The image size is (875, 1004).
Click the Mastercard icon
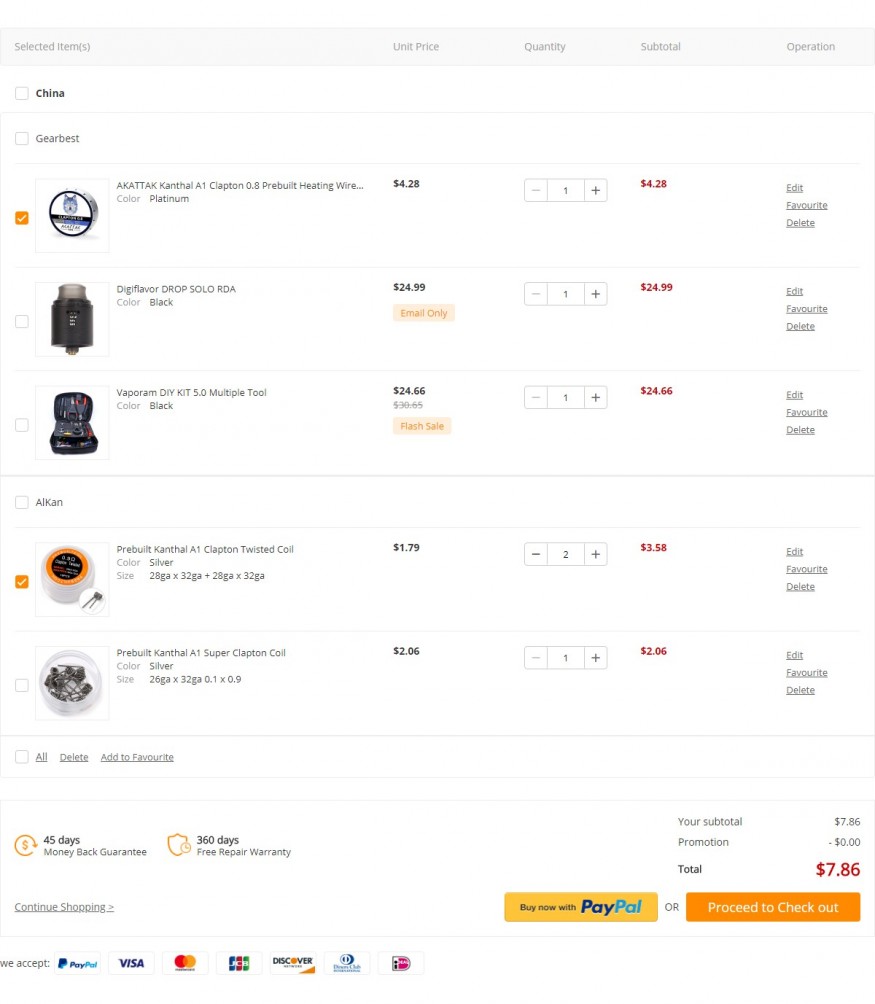185,964
